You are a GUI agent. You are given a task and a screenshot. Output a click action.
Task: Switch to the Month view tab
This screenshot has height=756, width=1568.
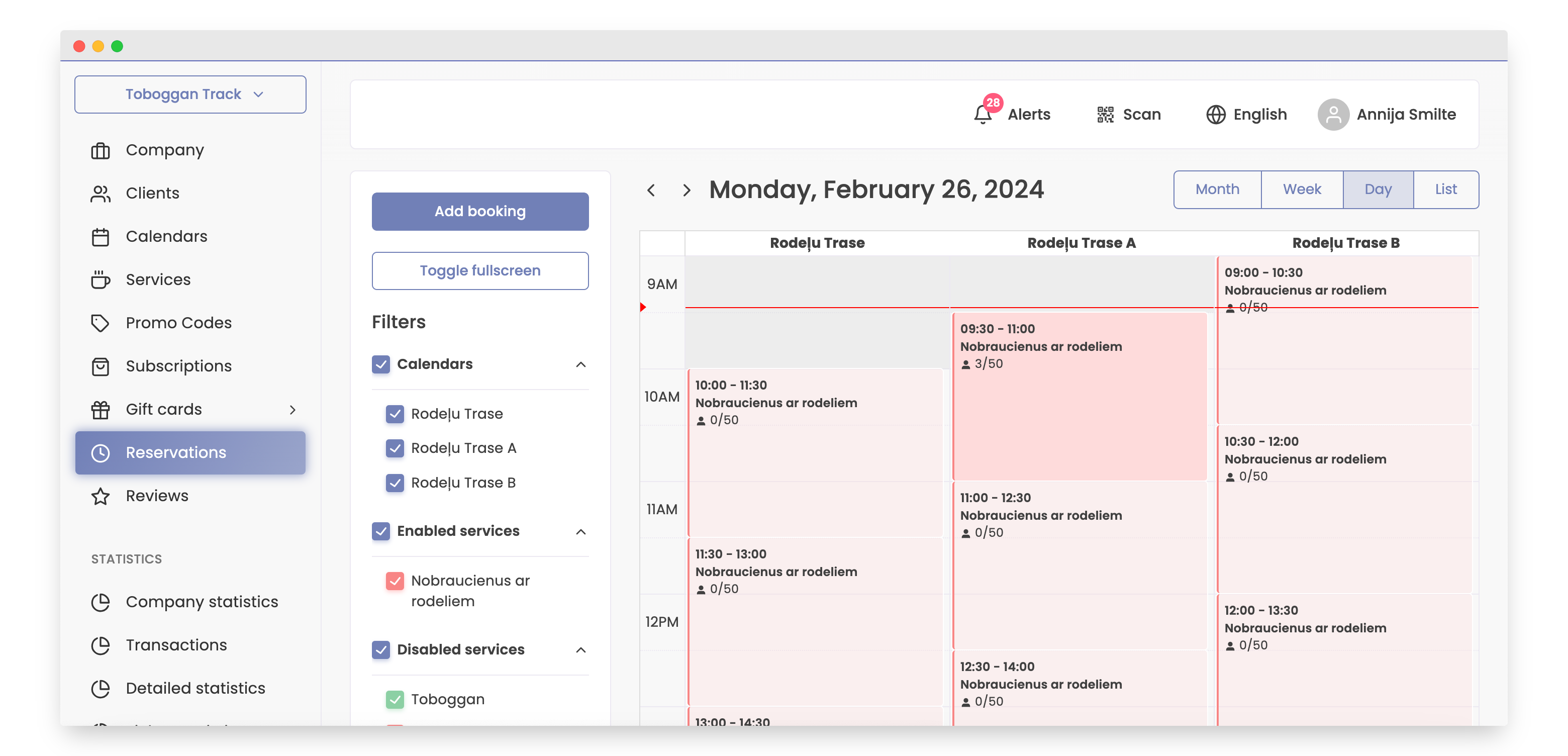pyautogui.click(x=1217, y=190)
